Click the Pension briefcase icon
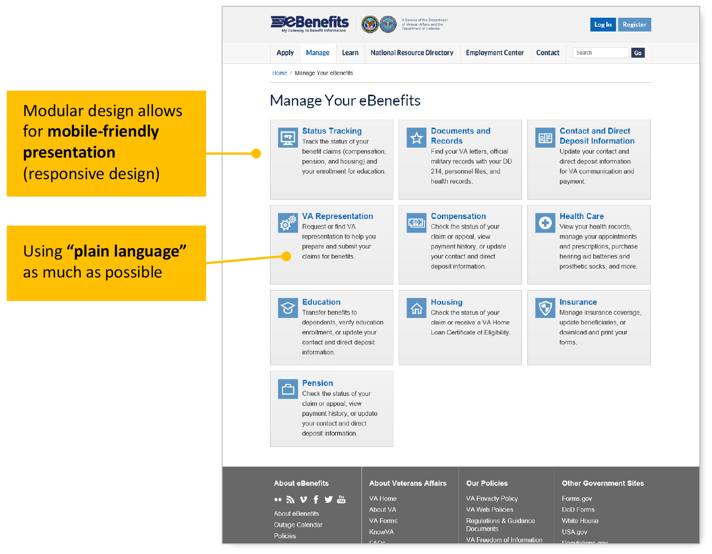Viewport: 712px width, 554px height. (288, 390)
